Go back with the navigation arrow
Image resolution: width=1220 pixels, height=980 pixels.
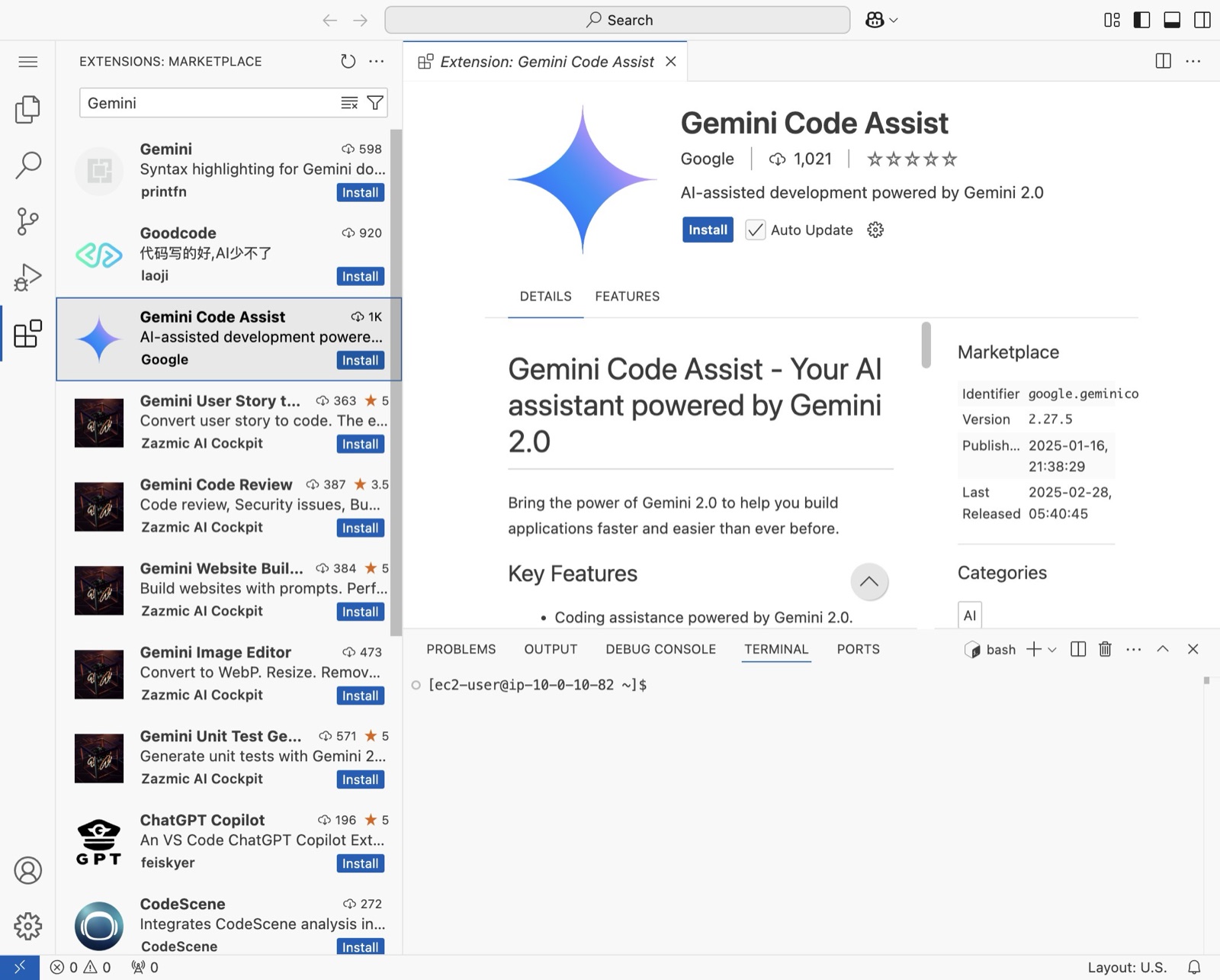click(329, 20)
